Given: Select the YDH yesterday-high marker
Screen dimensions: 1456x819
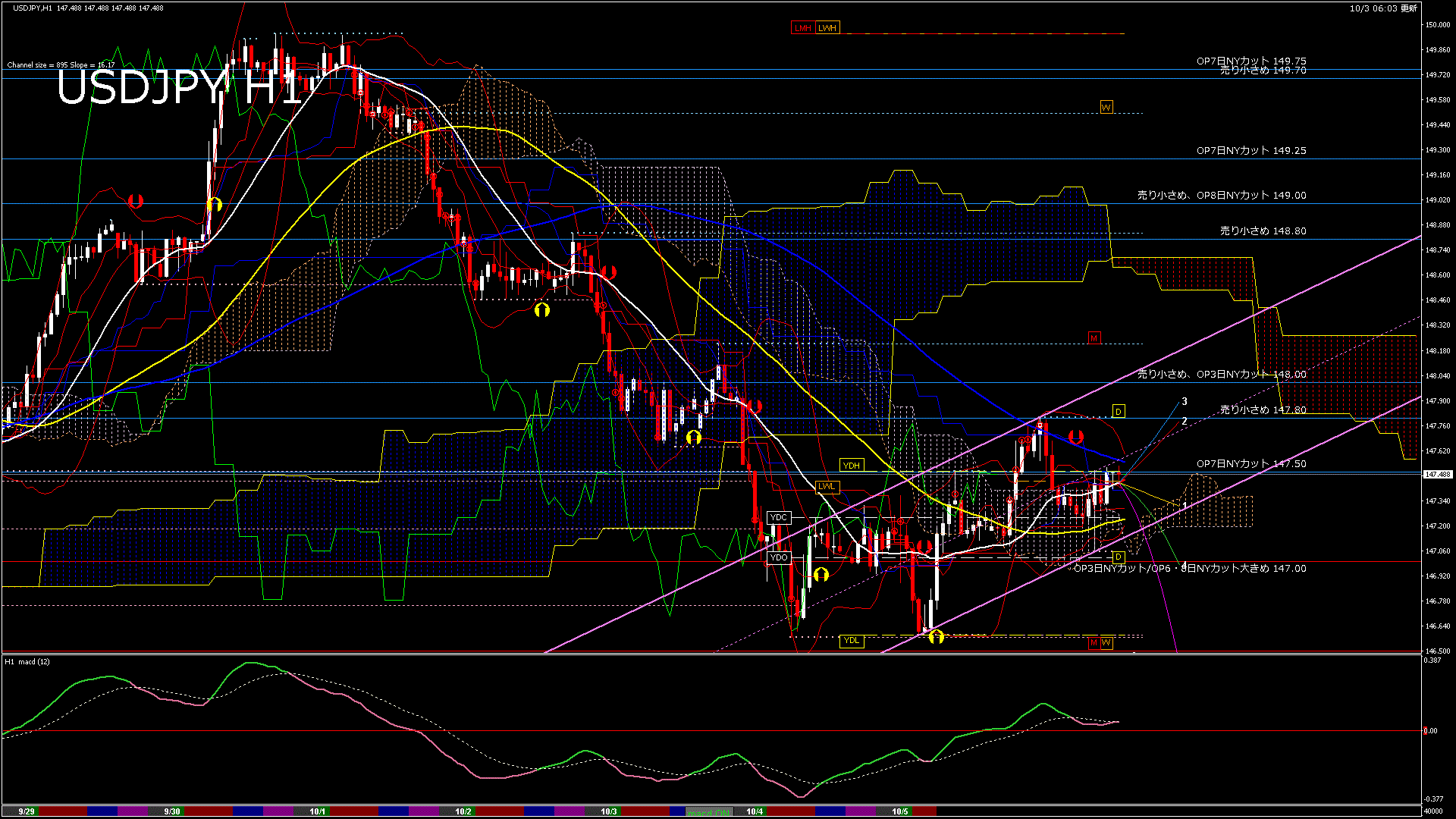Looking at the screenshot, I should coord(852,466).
